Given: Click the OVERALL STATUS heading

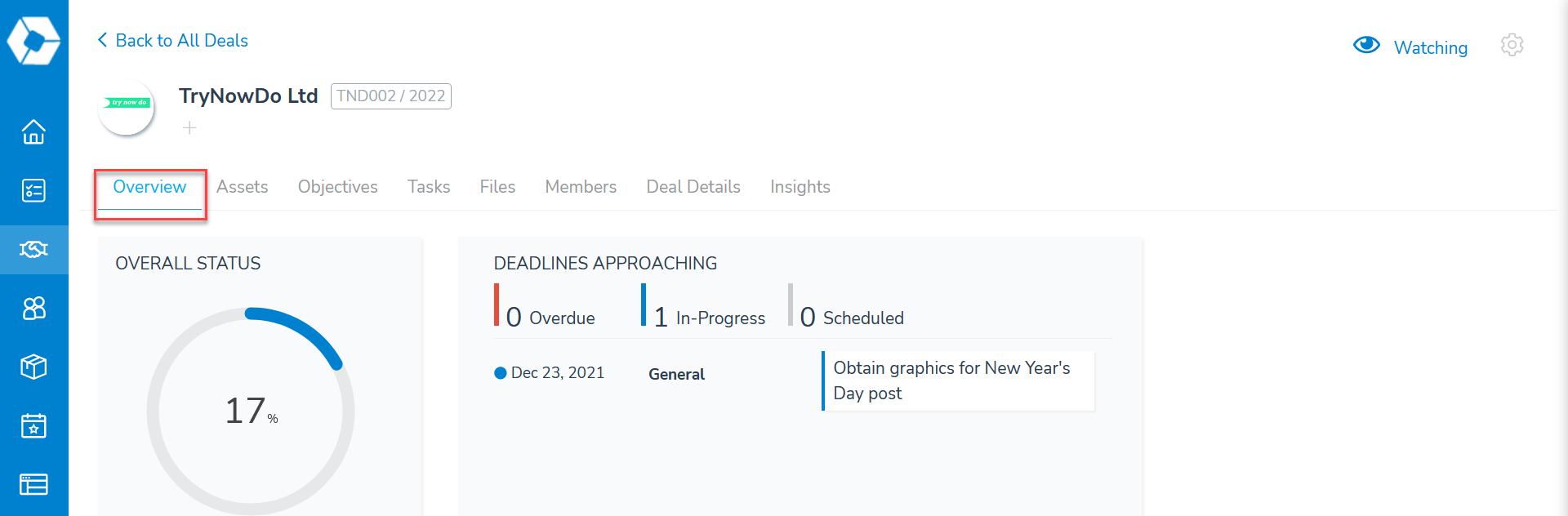Looking at the screenshot, I should pos(188,264).
